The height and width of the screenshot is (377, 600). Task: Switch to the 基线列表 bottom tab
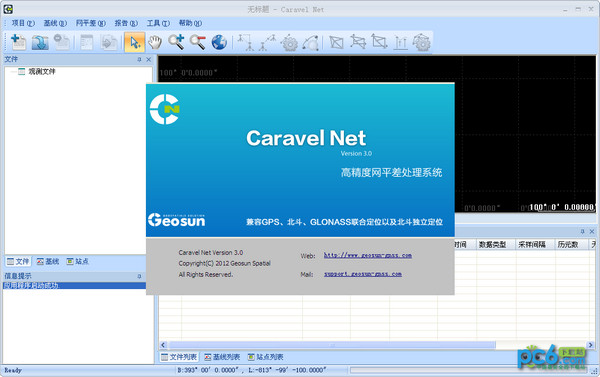click(222, 357)
